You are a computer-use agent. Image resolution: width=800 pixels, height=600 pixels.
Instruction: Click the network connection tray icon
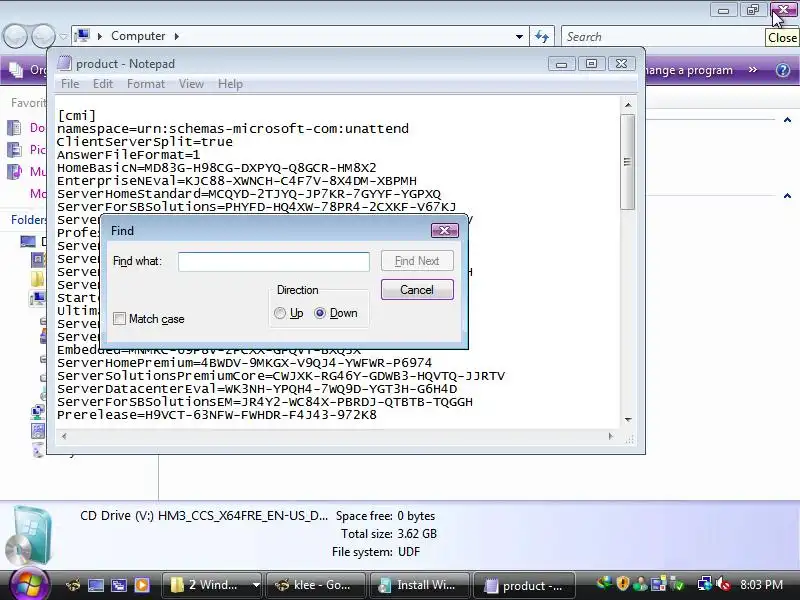pos(705,584)
